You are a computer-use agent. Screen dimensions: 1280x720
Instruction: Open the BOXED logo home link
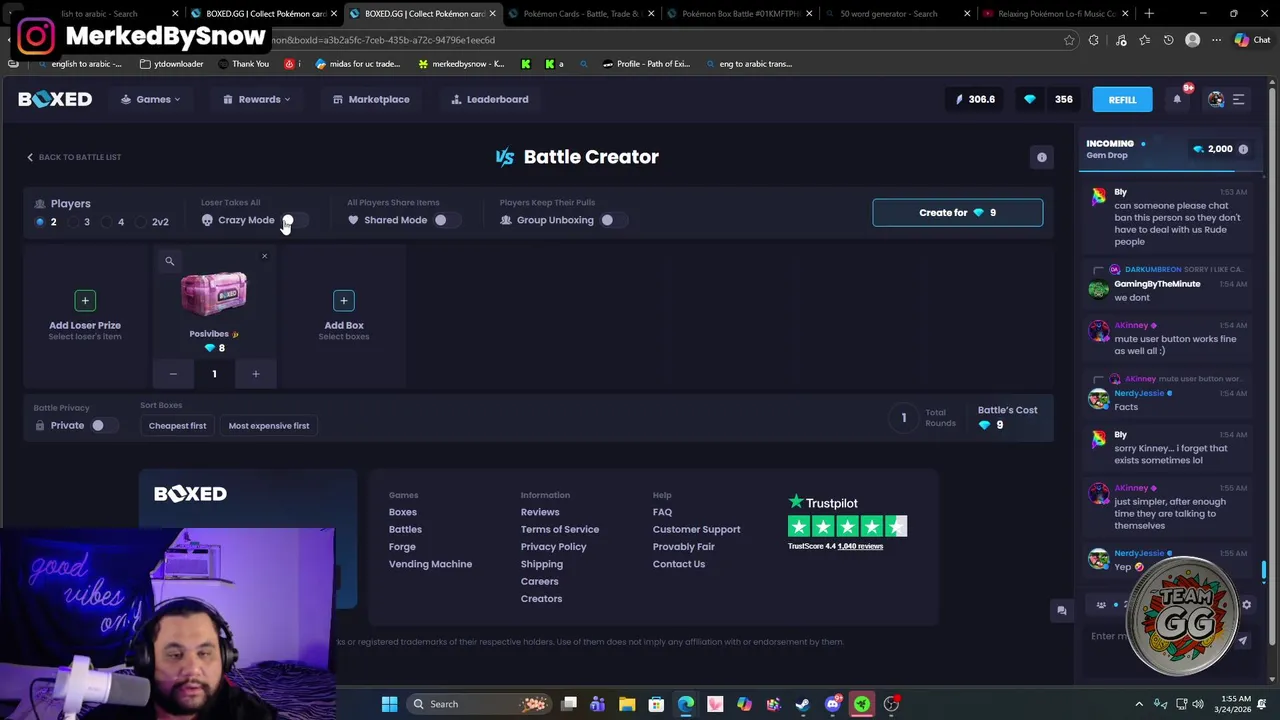coord(55,99)
